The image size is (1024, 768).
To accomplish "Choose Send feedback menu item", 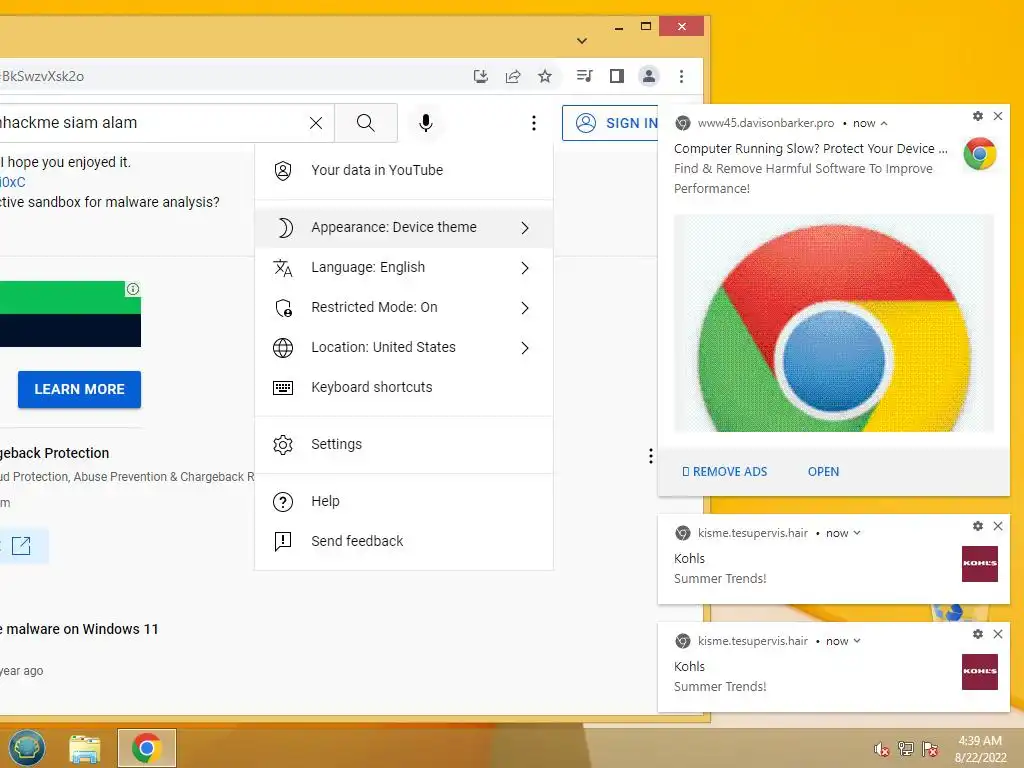I will coord(404,541).
